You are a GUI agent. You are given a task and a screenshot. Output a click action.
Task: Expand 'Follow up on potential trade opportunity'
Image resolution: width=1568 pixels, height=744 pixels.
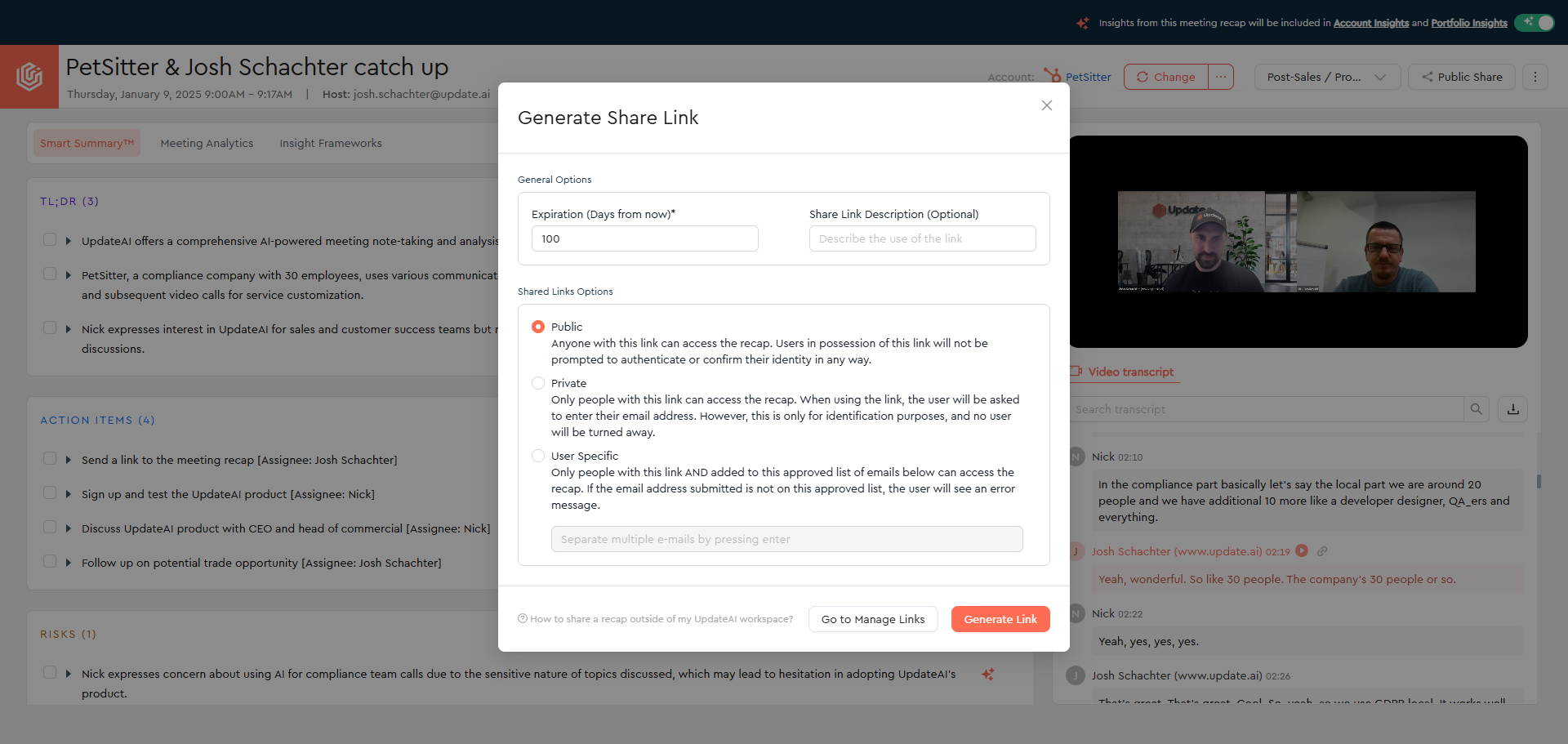69,563
